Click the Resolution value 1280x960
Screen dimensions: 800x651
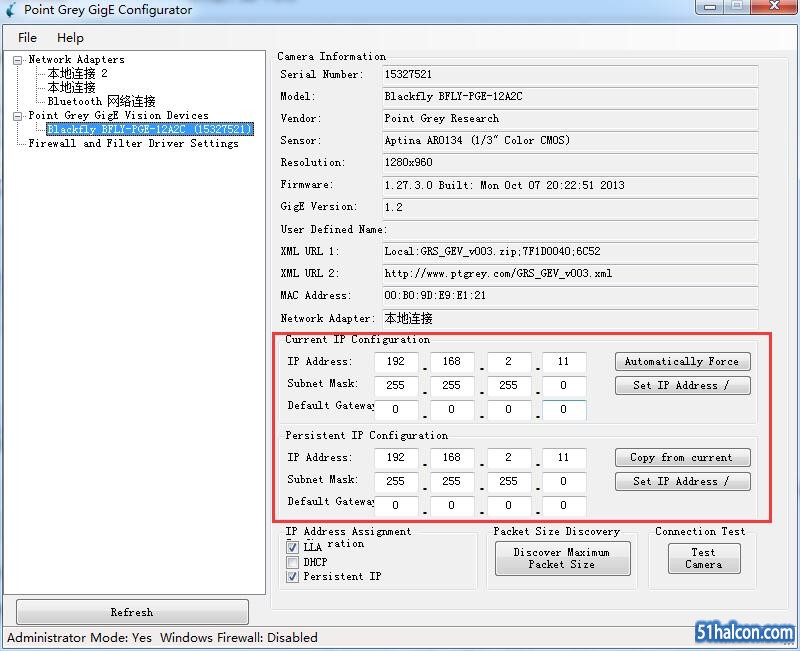pos(570,163)
